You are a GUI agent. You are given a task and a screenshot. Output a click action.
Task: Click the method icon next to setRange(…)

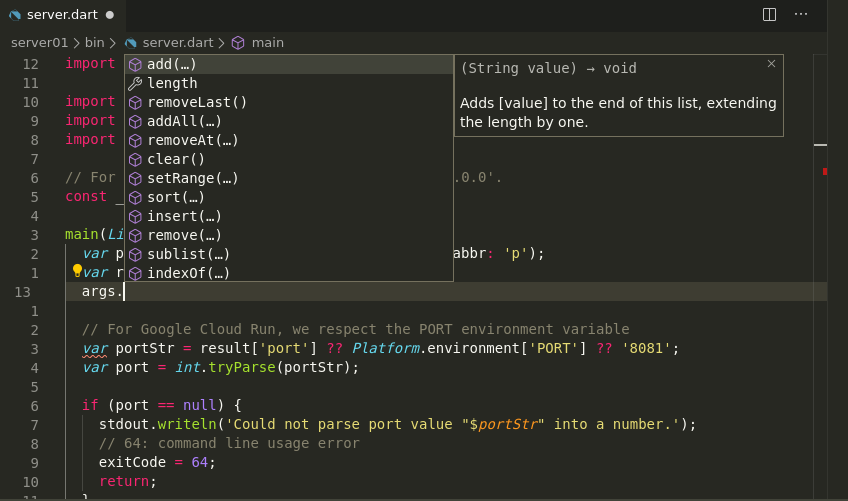coord(135,179)
